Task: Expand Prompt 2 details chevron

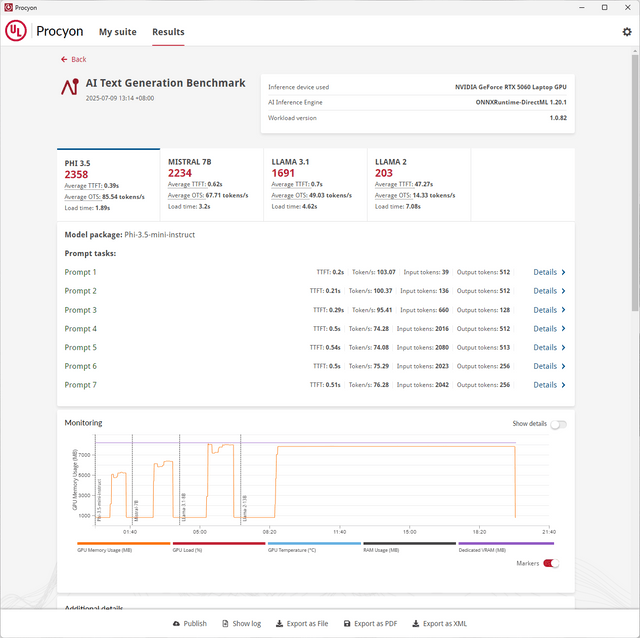Action: [563, 291]
